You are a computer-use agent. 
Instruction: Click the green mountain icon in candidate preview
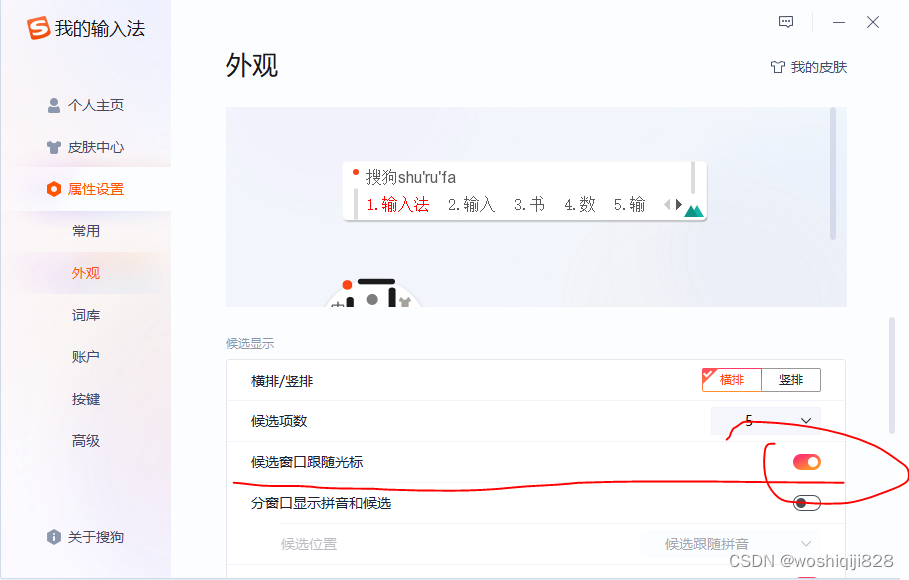[x=692, y=210]
